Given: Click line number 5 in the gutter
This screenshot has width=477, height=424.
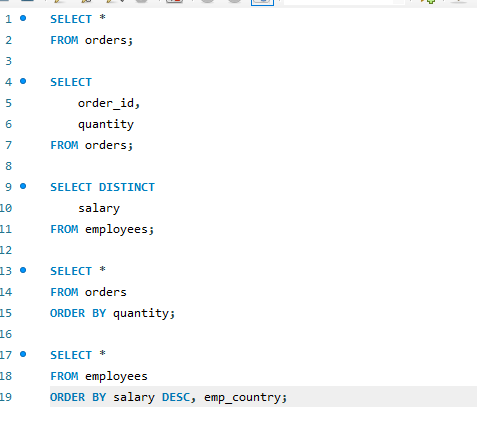Looking at the screenshot, I should click(8, 103).
